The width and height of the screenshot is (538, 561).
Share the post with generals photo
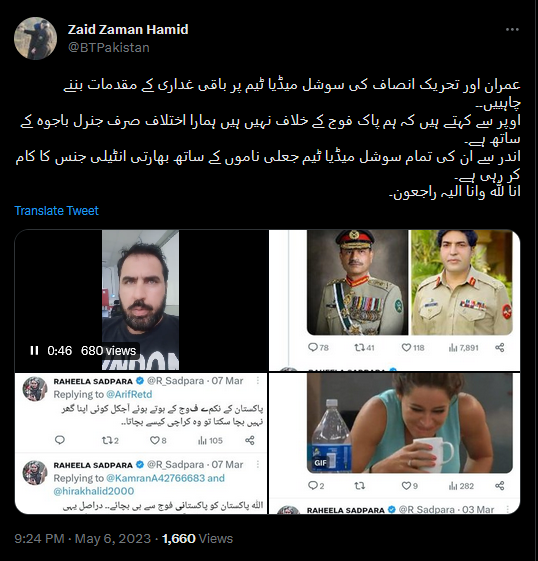coord(500,347)
